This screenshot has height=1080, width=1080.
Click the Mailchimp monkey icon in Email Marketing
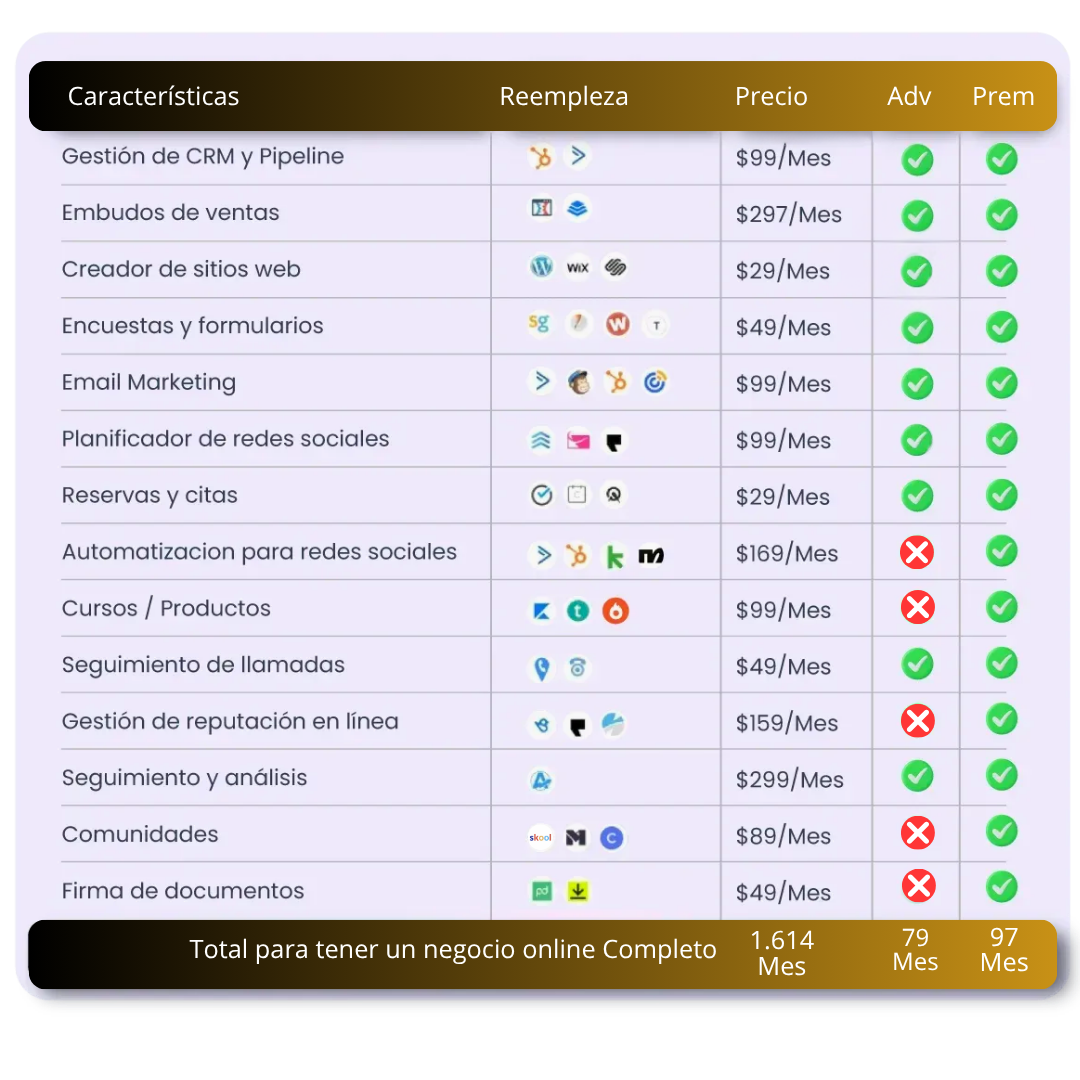(579, 381)
